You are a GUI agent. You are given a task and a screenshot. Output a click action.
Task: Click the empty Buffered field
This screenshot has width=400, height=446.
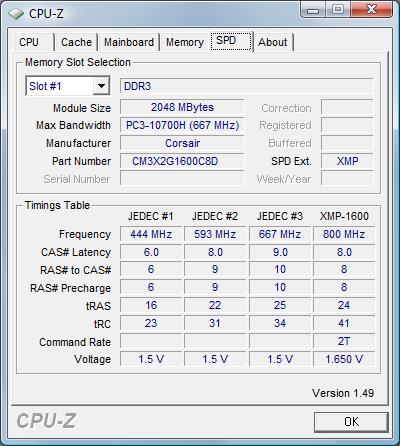click(x=347, y=143)
